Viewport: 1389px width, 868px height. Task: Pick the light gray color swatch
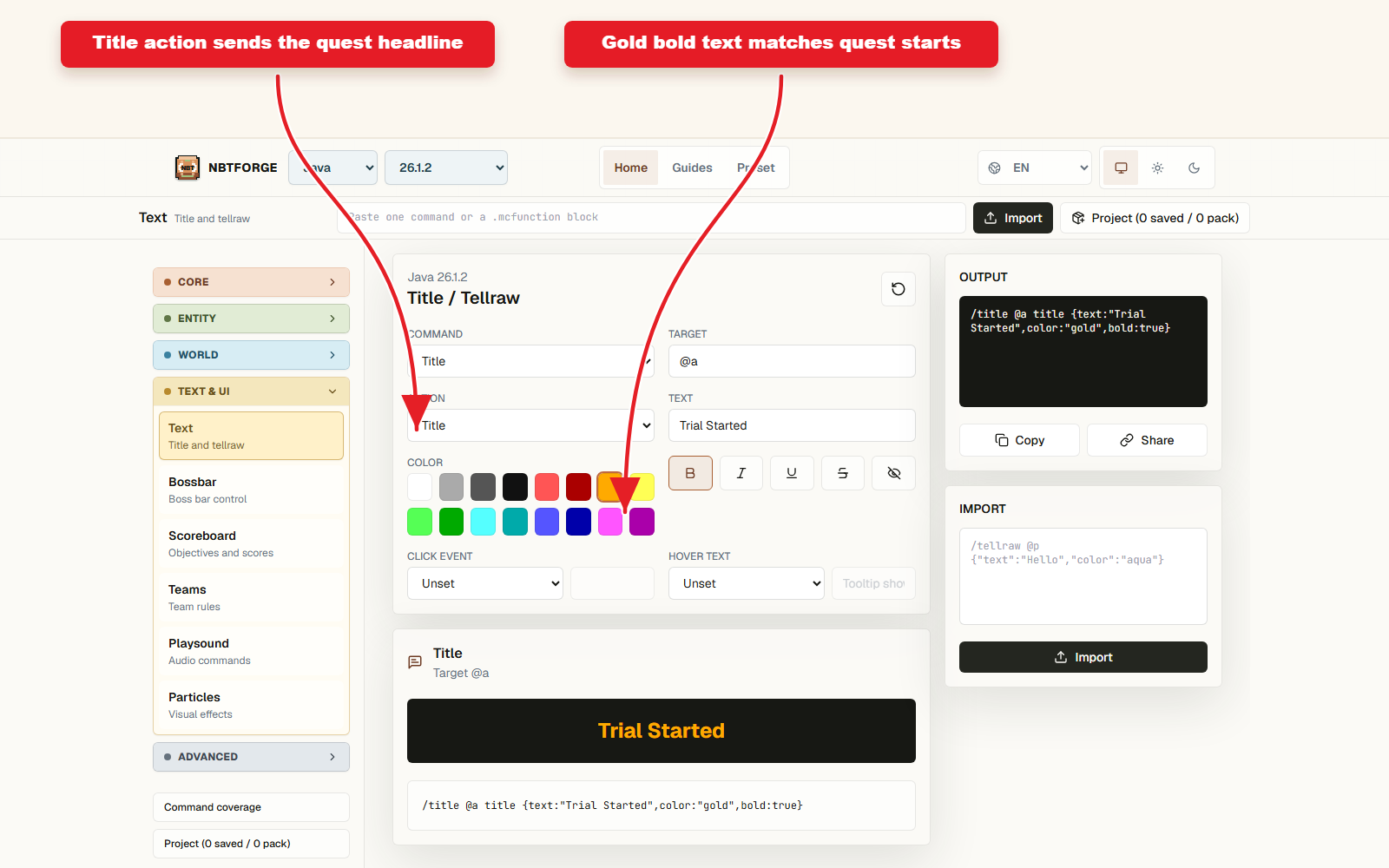[451, 487]
